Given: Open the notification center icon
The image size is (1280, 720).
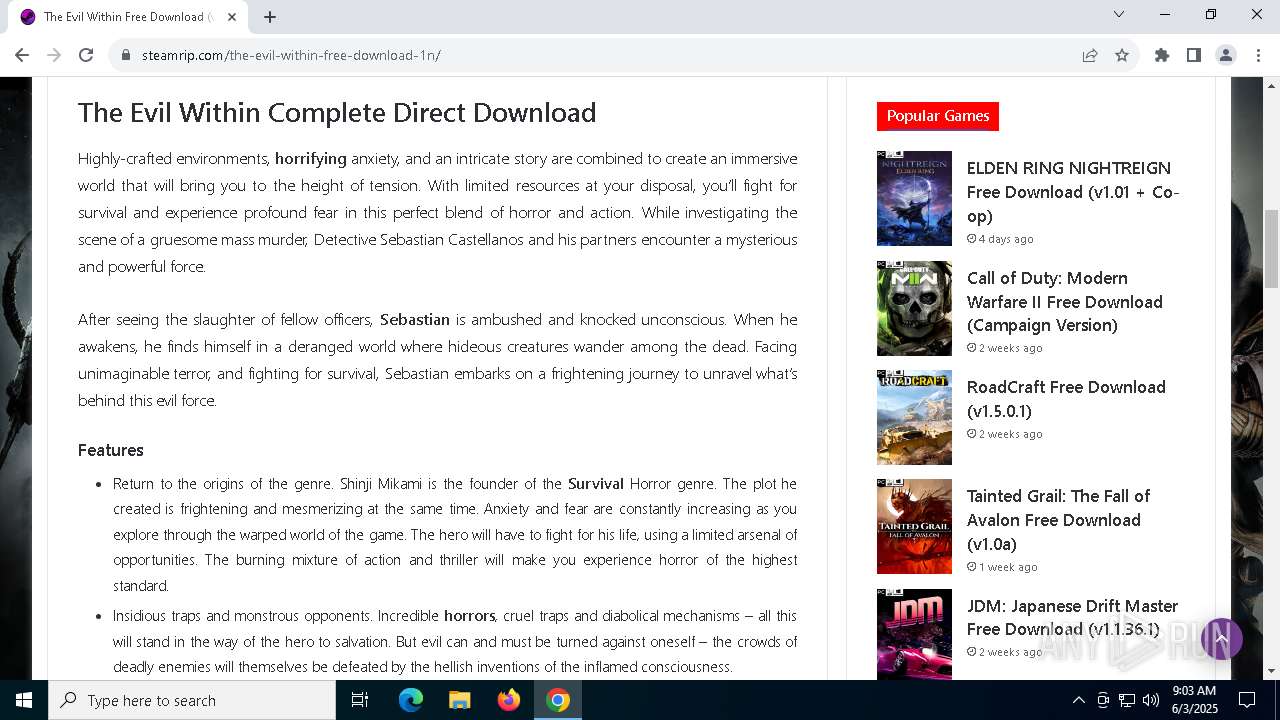Looking at the screenshot, I should pos(1247,700).
